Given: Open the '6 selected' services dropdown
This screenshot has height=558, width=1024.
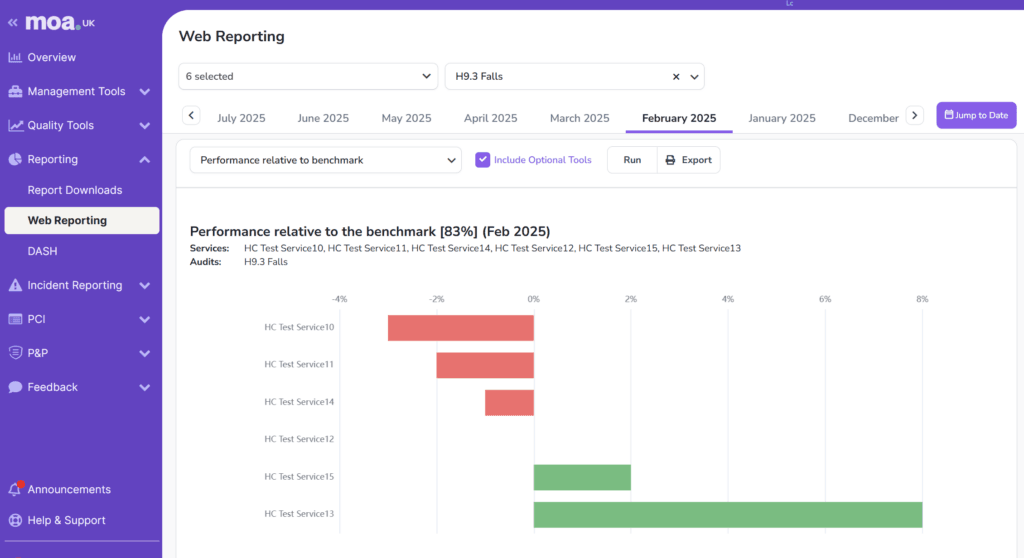Looking at the screenshot, I should [x=308, y=76].
